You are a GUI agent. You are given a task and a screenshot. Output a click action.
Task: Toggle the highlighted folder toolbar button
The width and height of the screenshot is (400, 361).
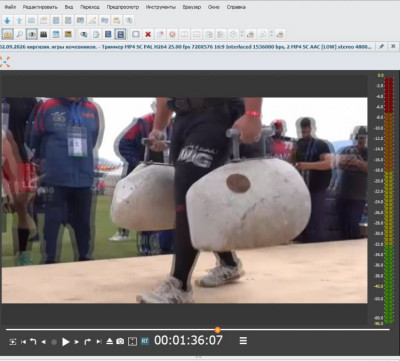click(7, 34)
